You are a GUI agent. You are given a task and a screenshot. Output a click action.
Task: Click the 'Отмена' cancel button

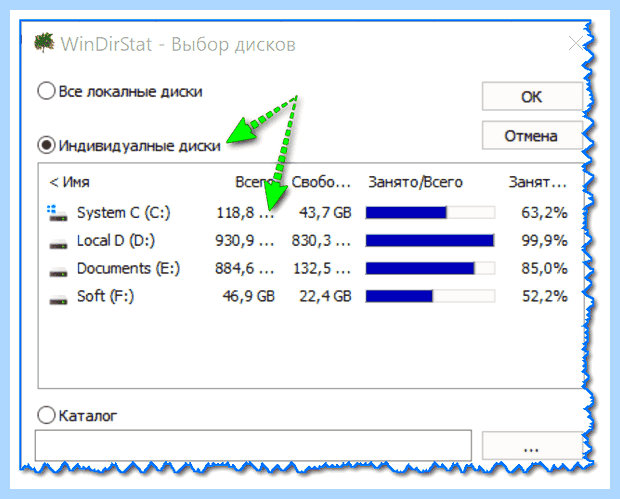531,136
